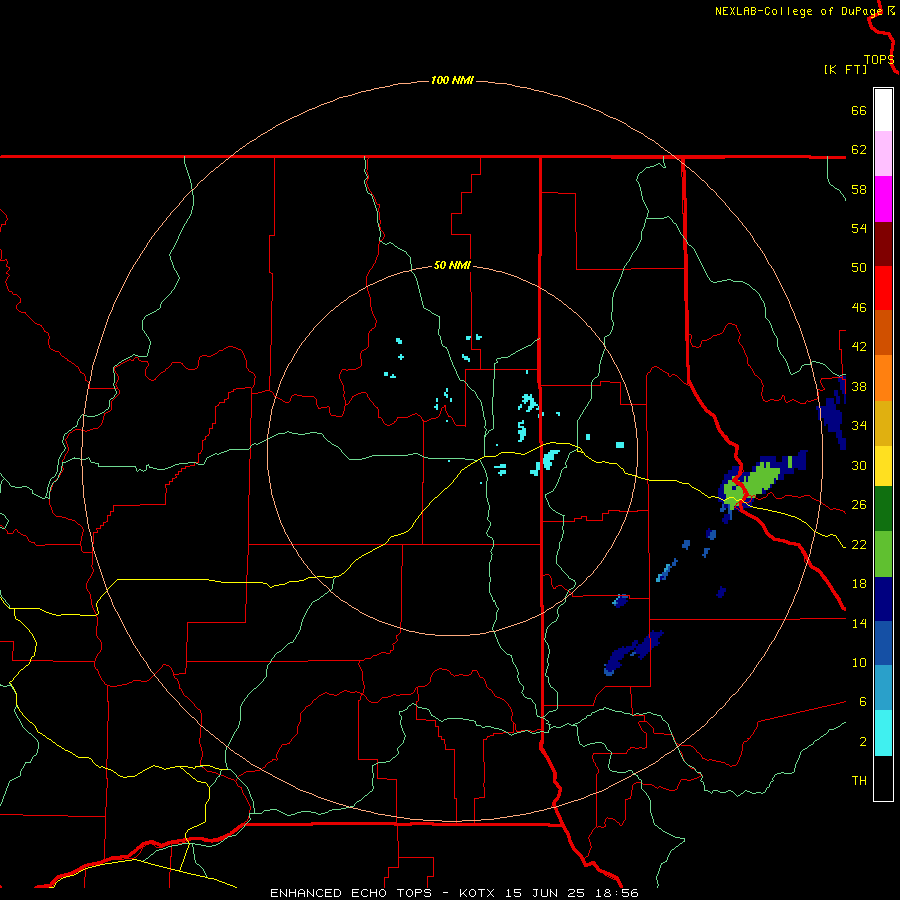This screenshot has width=900, height=900.
Task: Click the '50' legend value
Action: [x=859, y=268]
